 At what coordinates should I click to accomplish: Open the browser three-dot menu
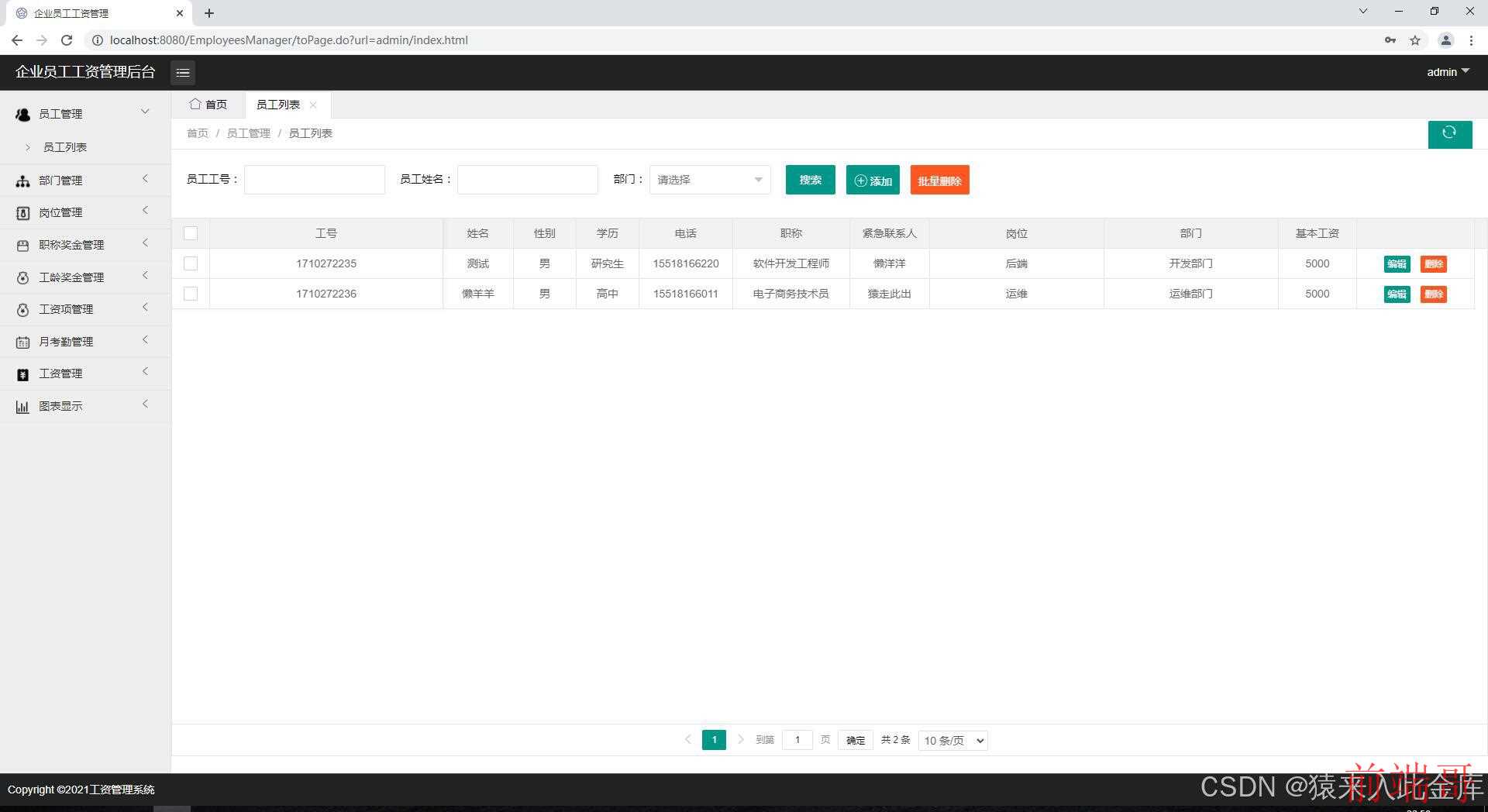point(1471,40)
